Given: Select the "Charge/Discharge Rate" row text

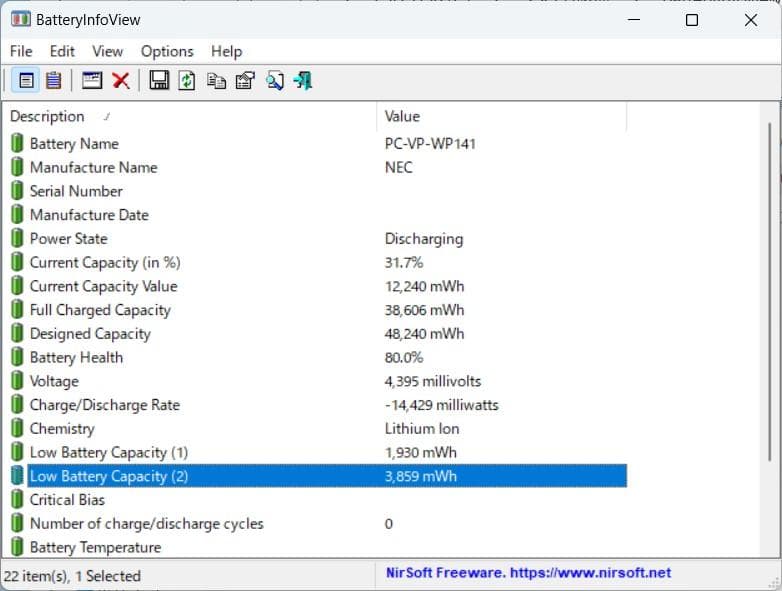Looking at the screenshot, I should (x=105, y=405).
